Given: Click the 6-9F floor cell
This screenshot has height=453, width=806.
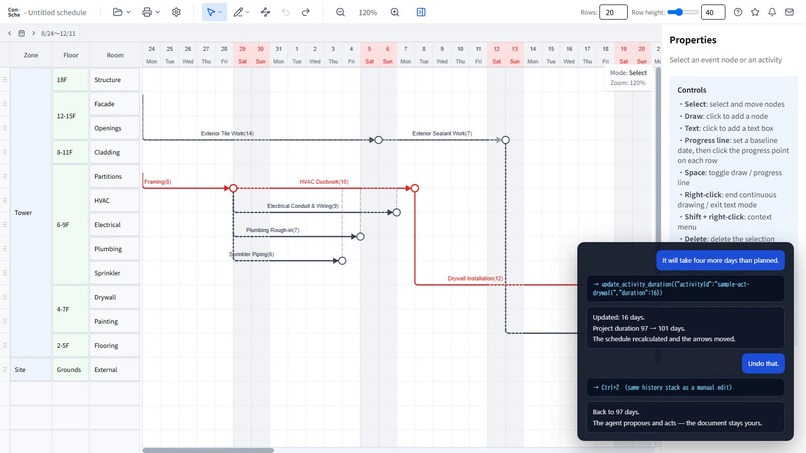Looking at the screenshot, I should pyautogui.click(x=70, y=225).
